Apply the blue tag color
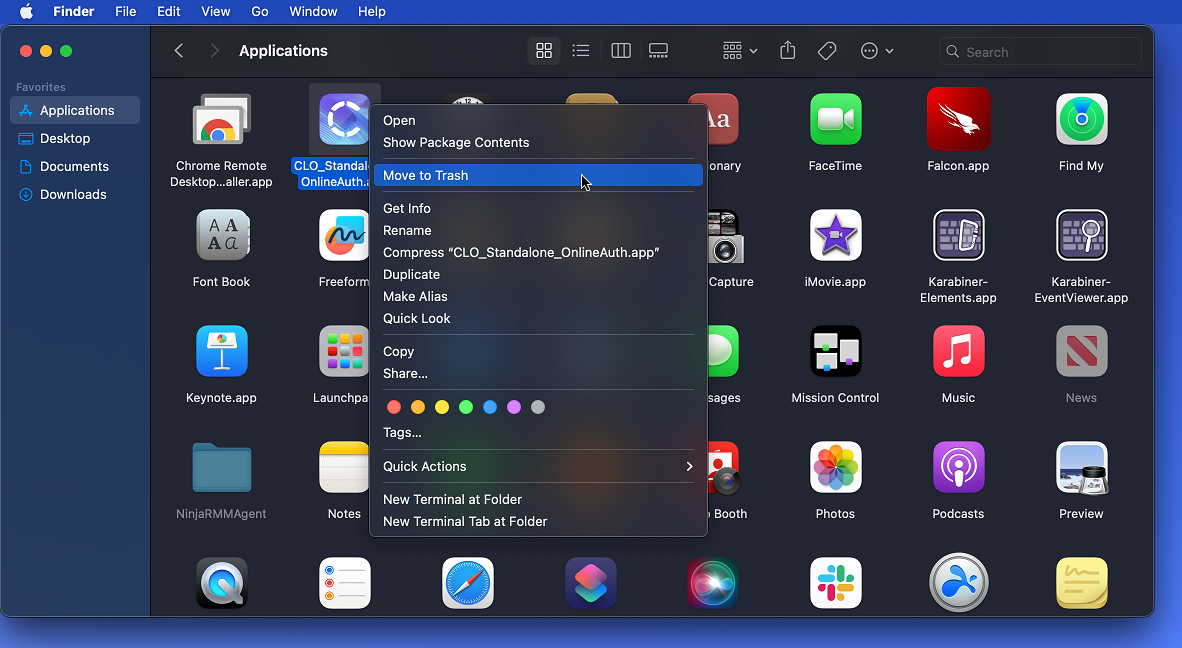The width and height of the screenshot is (1182, 648). pyautogui.click(x=490, y=407)
